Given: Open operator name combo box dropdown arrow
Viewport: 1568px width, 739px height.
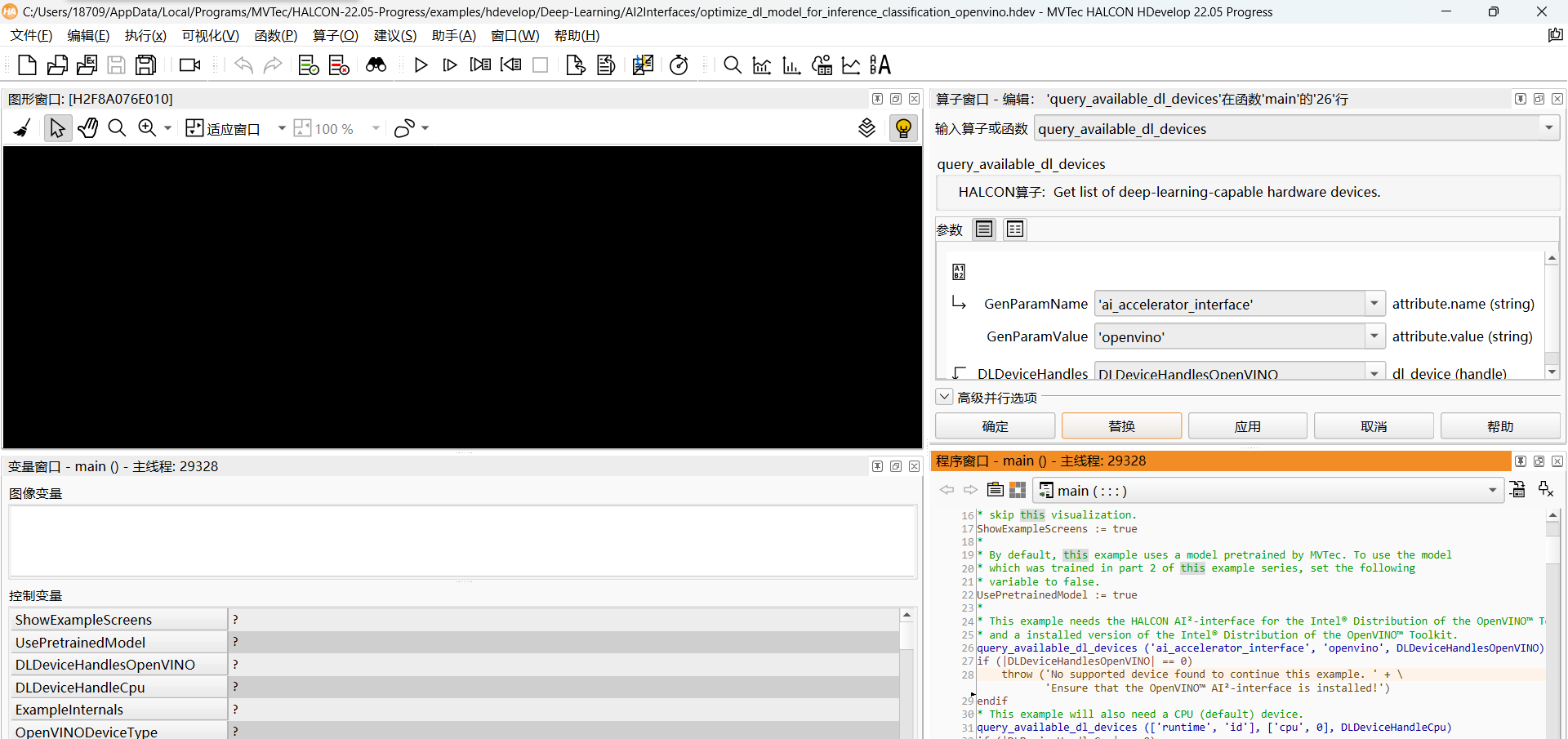Looking at the screenshot, I should coord(1548,127).
